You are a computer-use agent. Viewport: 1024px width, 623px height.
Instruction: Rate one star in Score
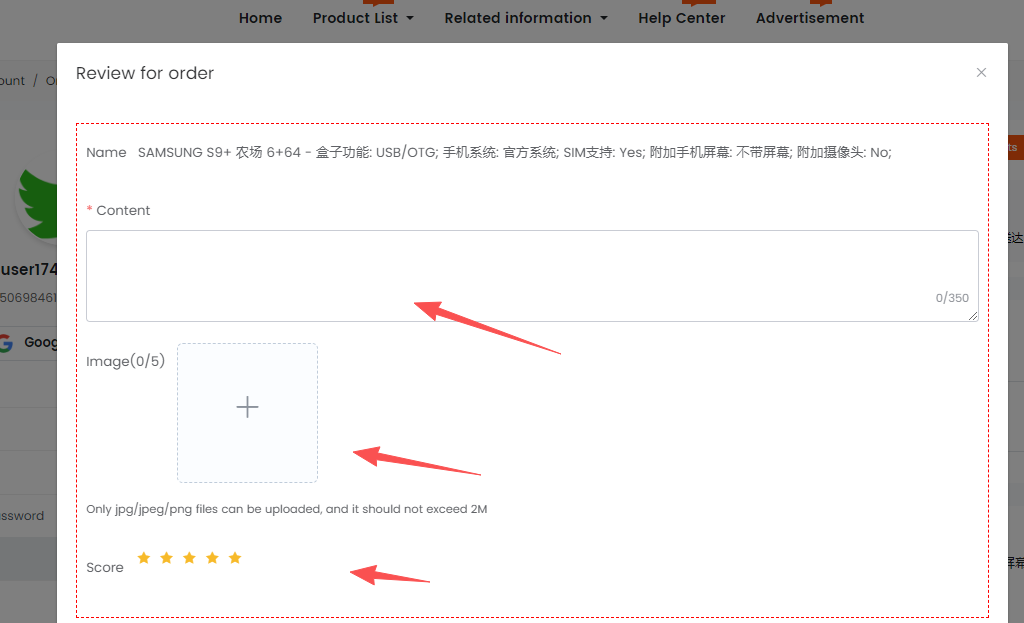pyautogui.click(x=144, y=558)
